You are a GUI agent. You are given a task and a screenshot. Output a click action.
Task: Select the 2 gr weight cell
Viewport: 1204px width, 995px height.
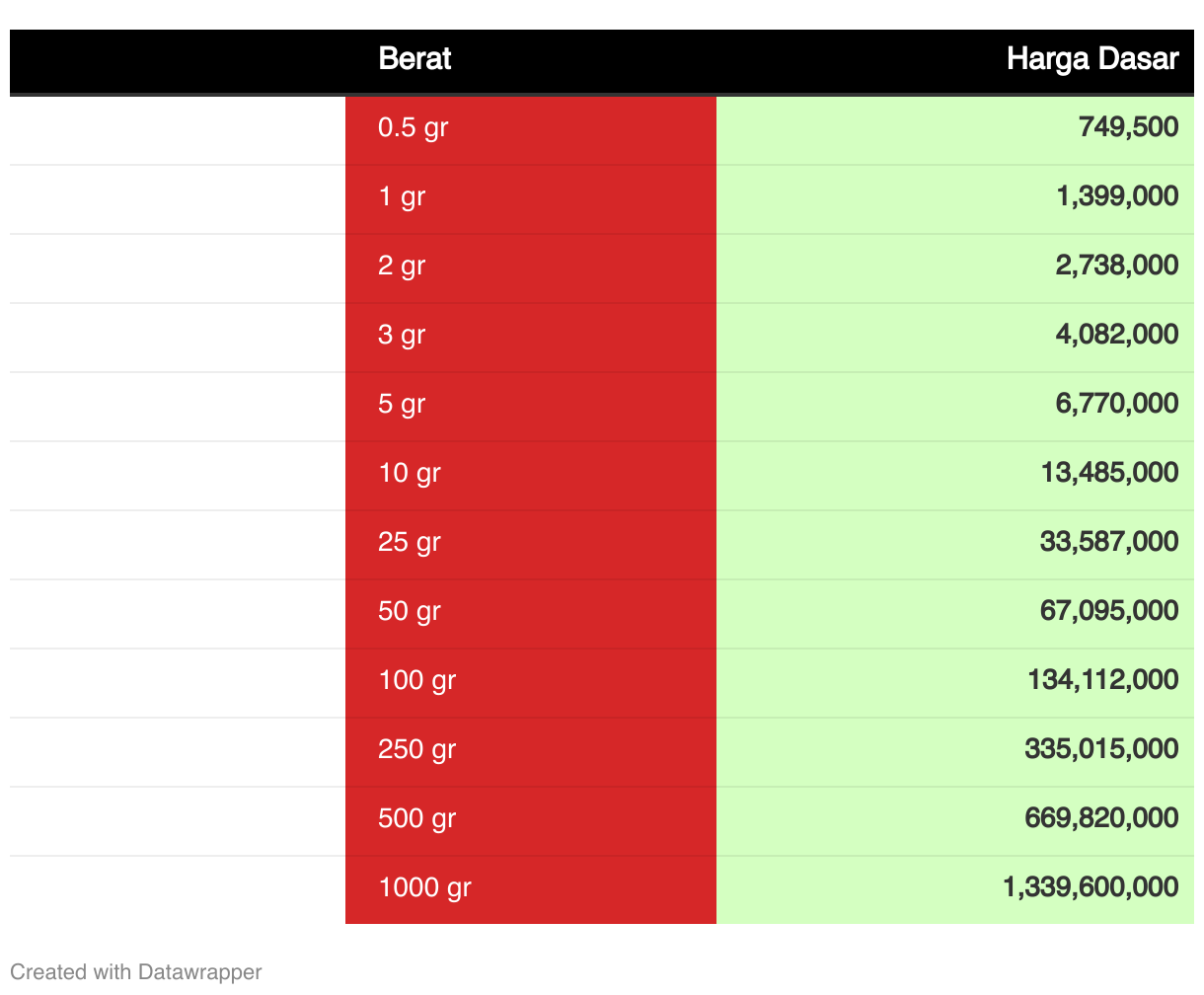[x=531, y=268]
